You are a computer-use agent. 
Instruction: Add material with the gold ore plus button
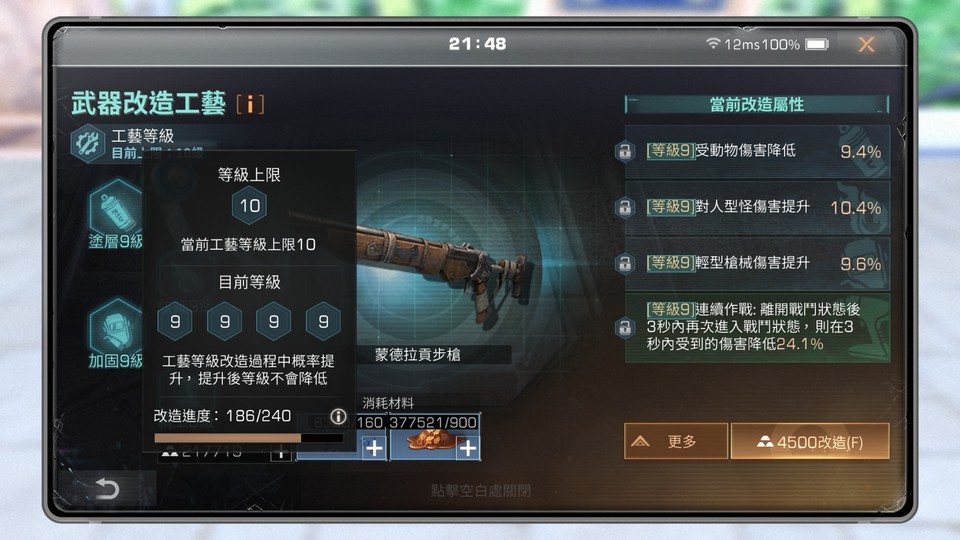pos(468,449)
